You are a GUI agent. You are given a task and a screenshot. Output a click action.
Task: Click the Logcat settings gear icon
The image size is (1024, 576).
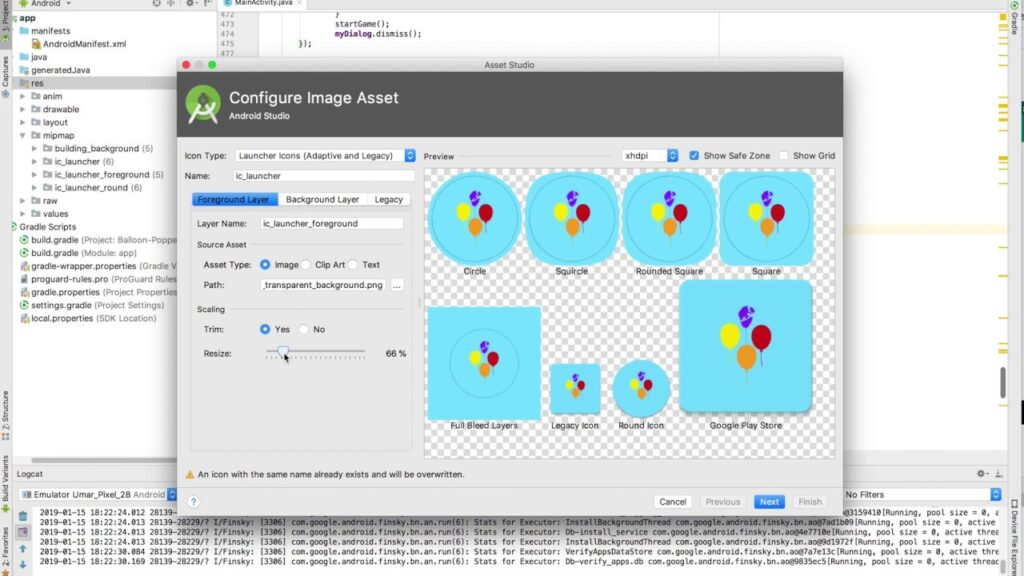tap(981, 473)
